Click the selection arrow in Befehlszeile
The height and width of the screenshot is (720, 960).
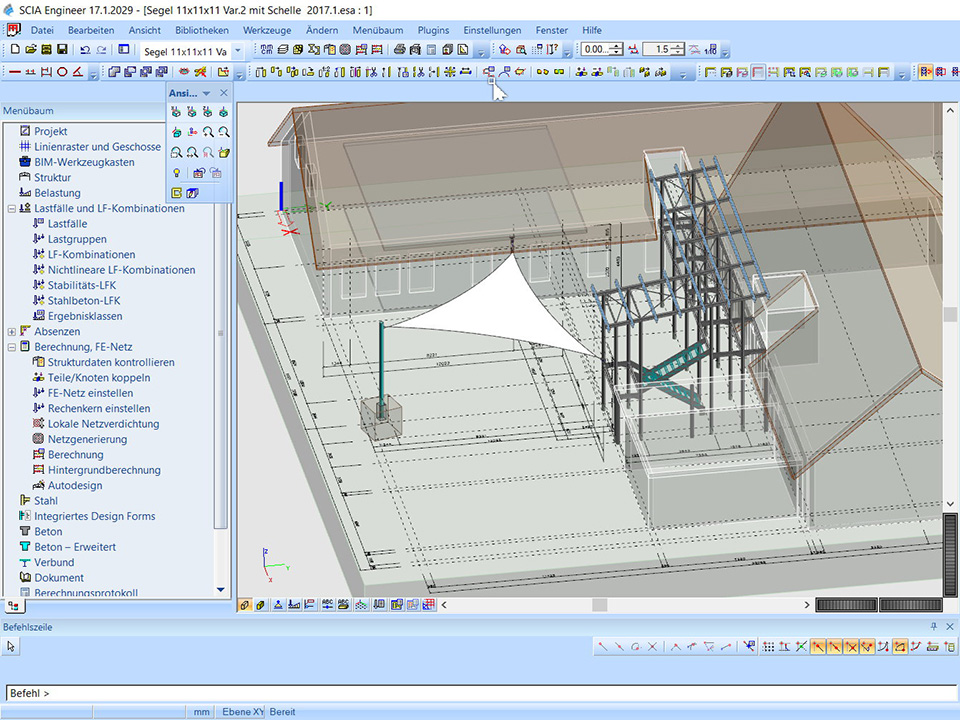click(x=11, y=646)
